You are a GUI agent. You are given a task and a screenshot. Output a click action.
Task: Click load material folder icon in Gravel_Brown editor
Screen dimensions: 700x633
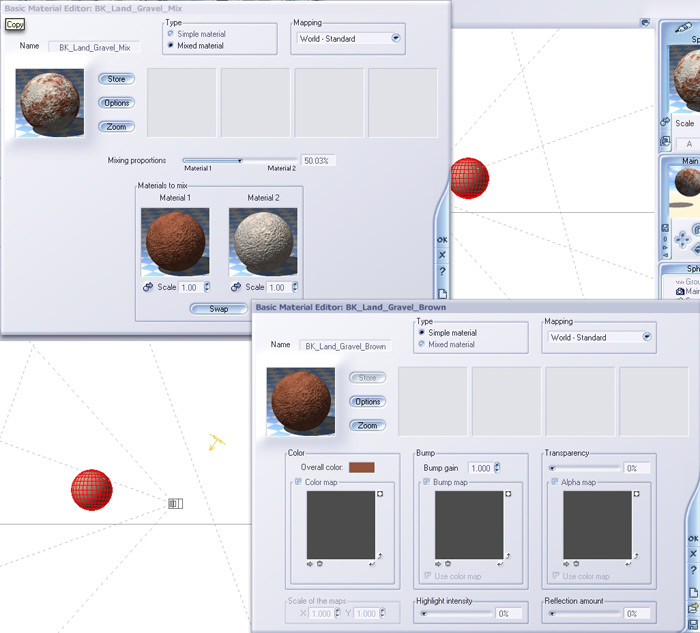point(693,608)
